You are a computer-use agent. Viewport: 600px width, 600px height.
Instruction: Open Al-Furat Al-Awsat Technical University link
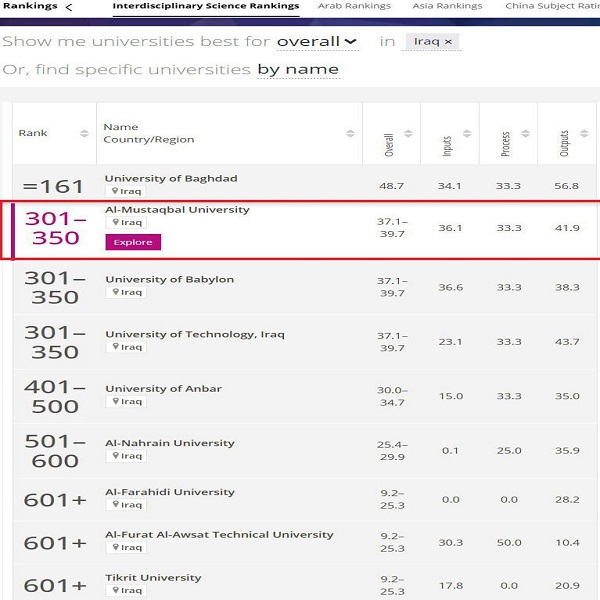tap(219, 535)
